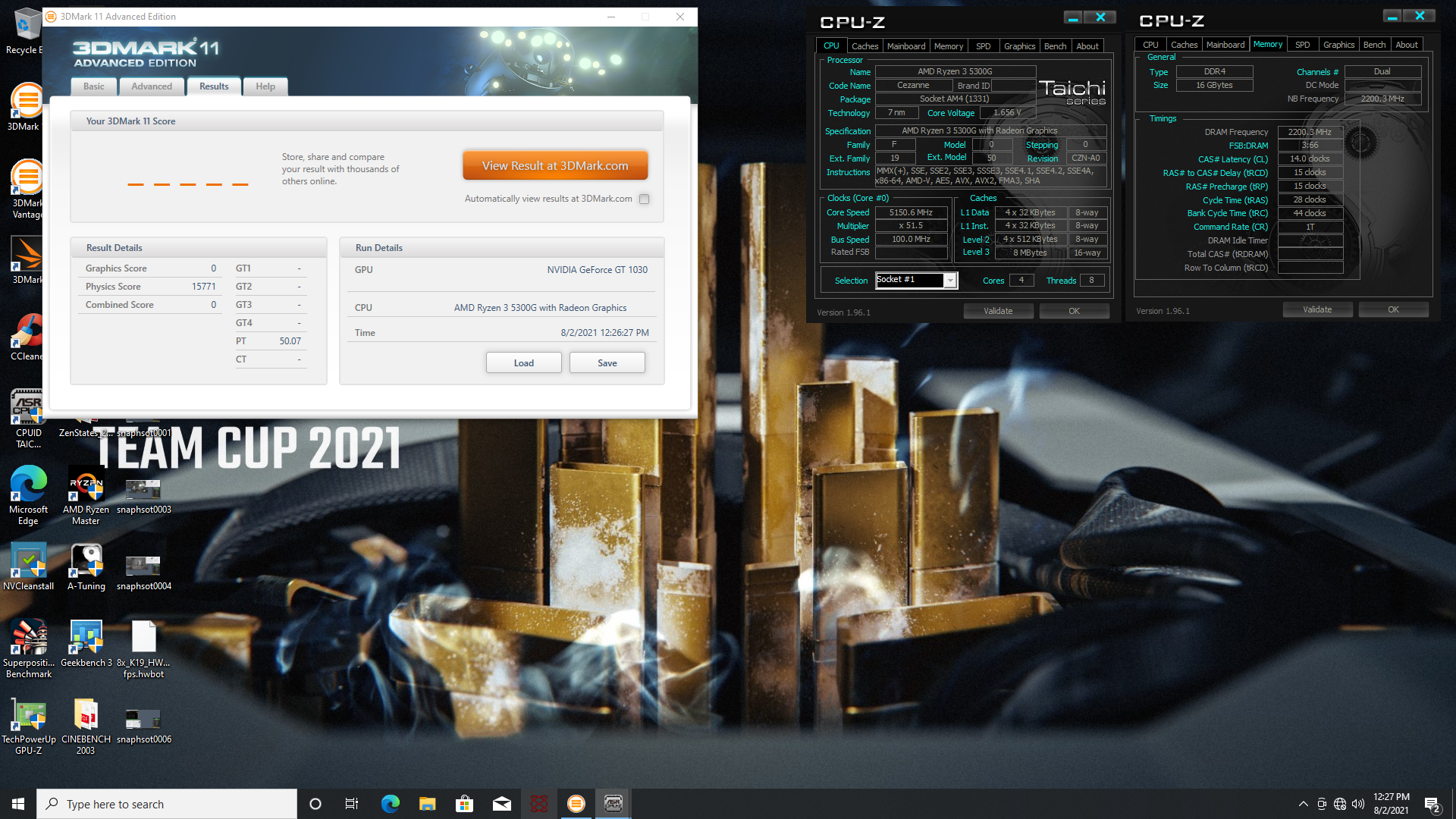Open the 8x_K19_HW fps.hwbot file
Screen dimensions: 1456x819
point(143,649)
